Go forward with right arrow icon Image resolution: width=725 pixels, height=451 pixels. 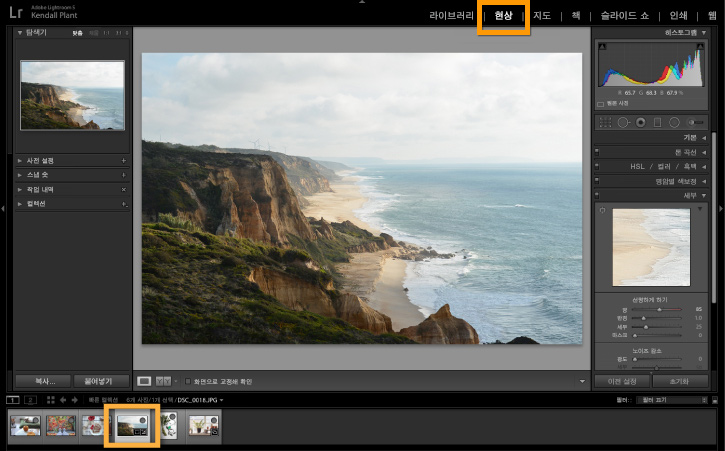coord(74,400)
